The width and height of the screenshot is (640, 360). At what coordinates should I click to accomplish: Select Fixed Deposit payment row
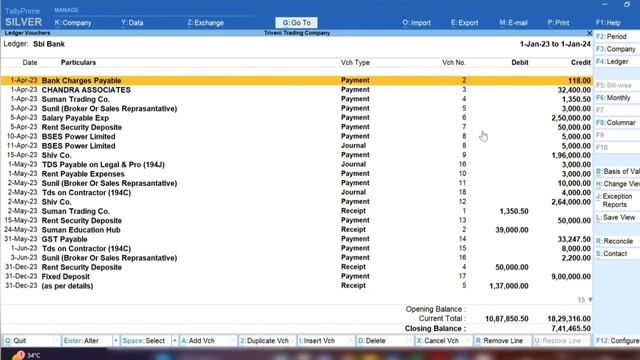[296, 277]
